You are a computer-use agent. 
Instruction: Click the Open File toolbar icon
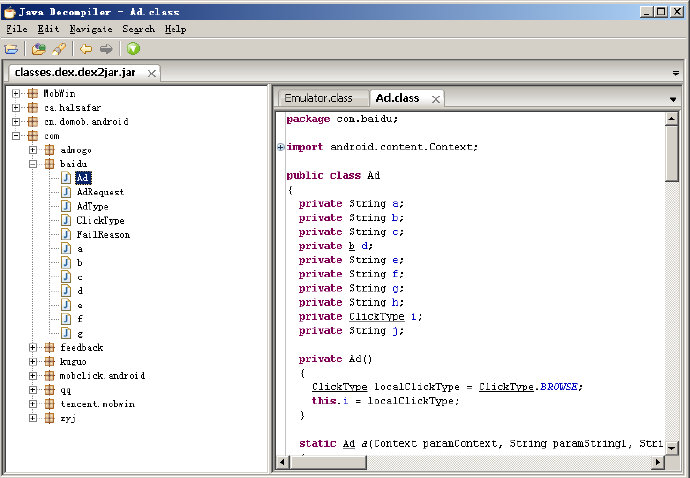click(x=11, y=49)
